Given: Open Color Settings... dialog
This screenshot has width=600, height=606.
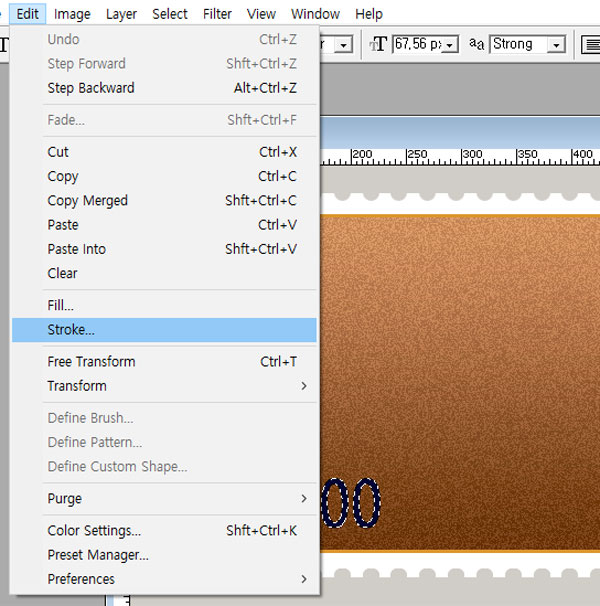Looking at the screenshot, I should 164,531.
